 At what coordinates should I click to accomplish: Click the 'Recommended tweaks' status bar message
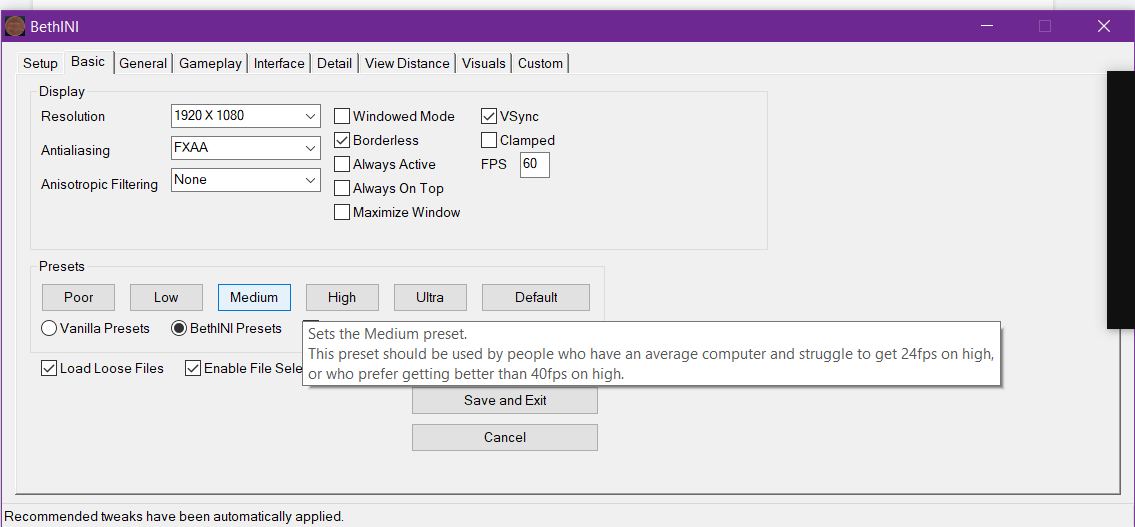click(174, 517)
